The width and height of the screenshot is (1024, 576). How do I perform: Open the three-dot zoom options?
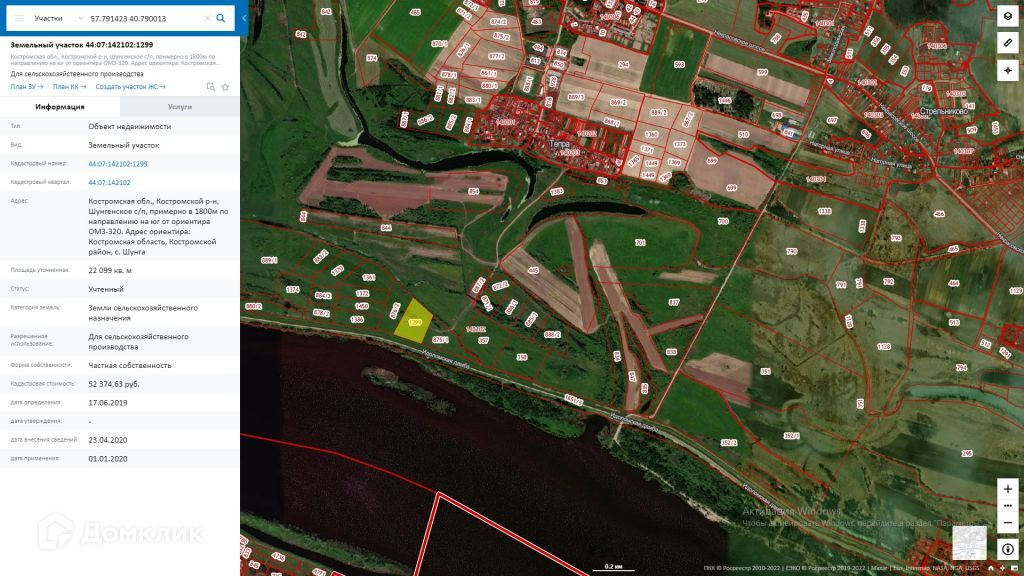coord(1008,505)
